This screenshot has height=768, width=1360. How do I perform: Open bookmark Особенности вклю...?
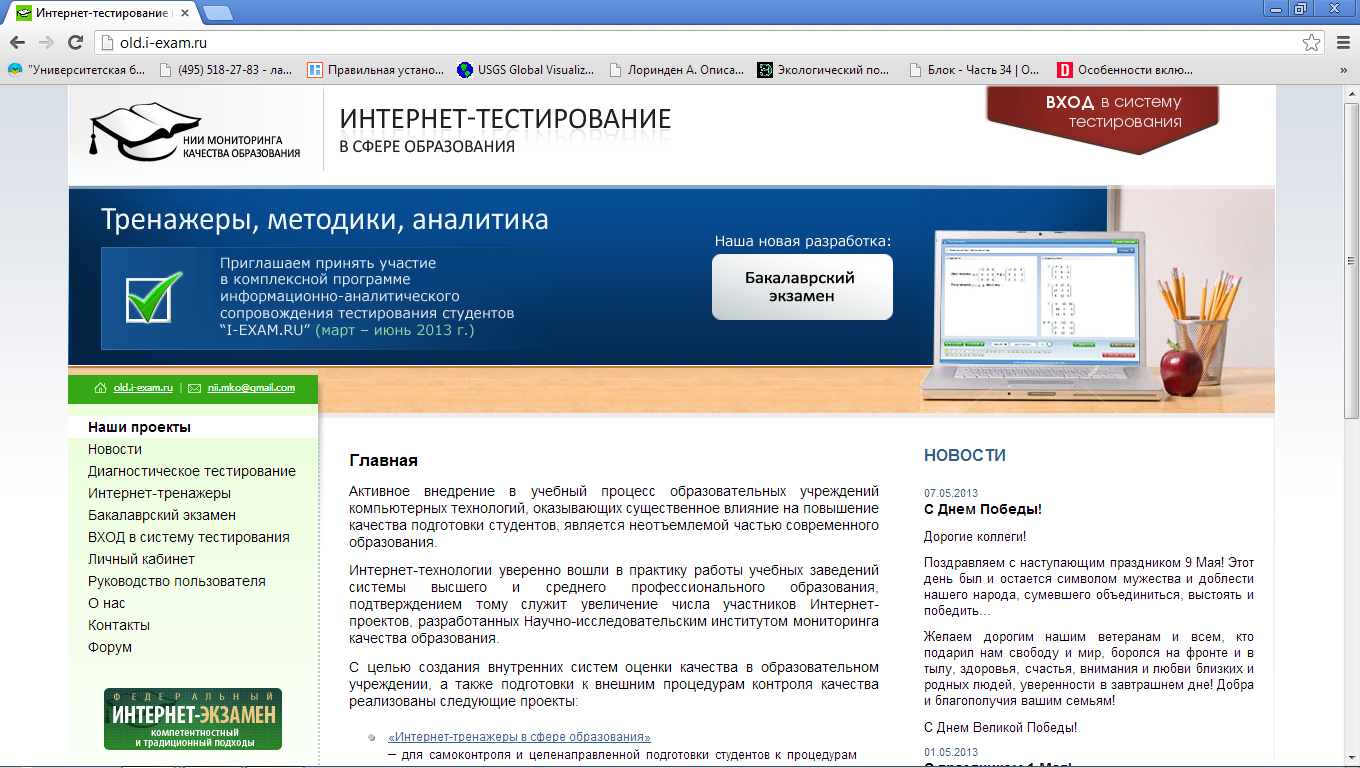1125,70
